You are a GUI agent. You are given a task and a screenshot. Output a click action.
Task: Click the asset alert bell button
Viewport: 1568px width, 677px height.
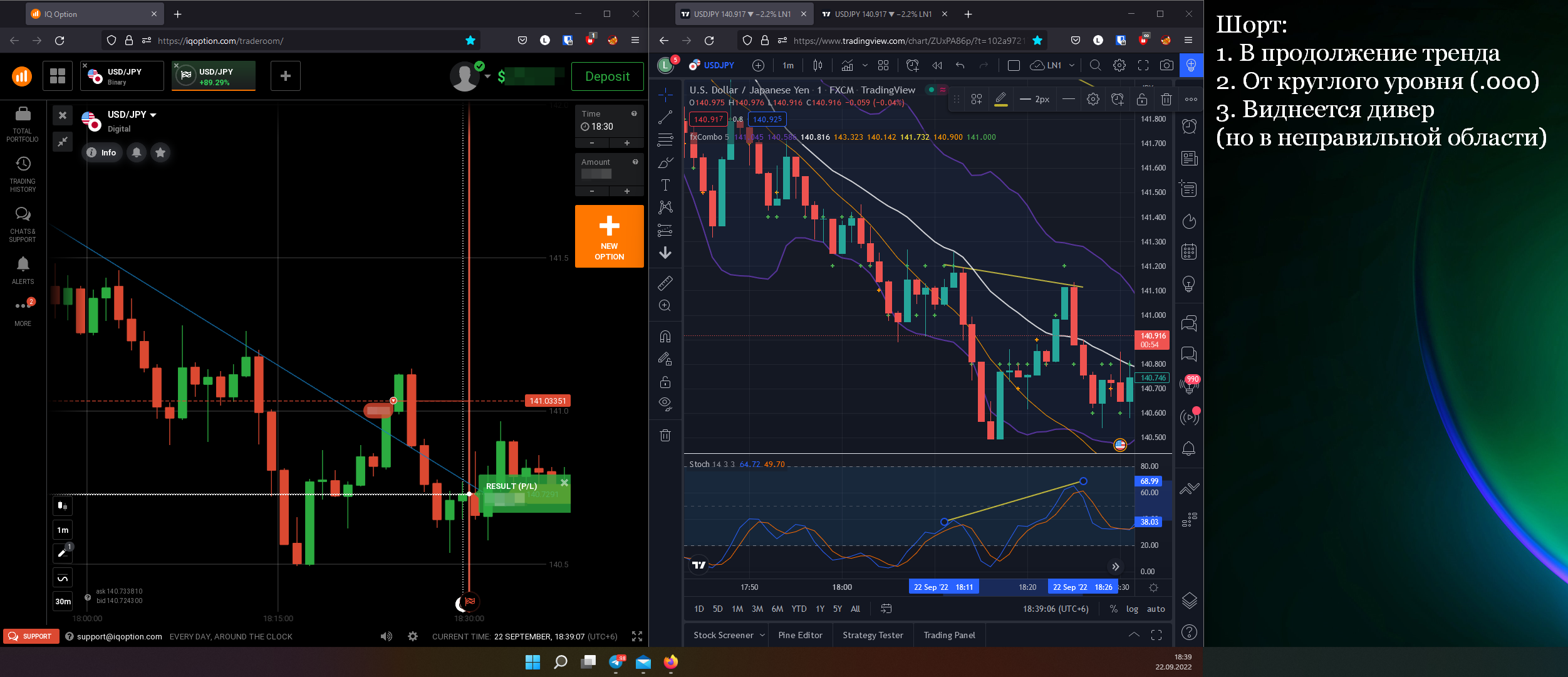pos(136,152)
